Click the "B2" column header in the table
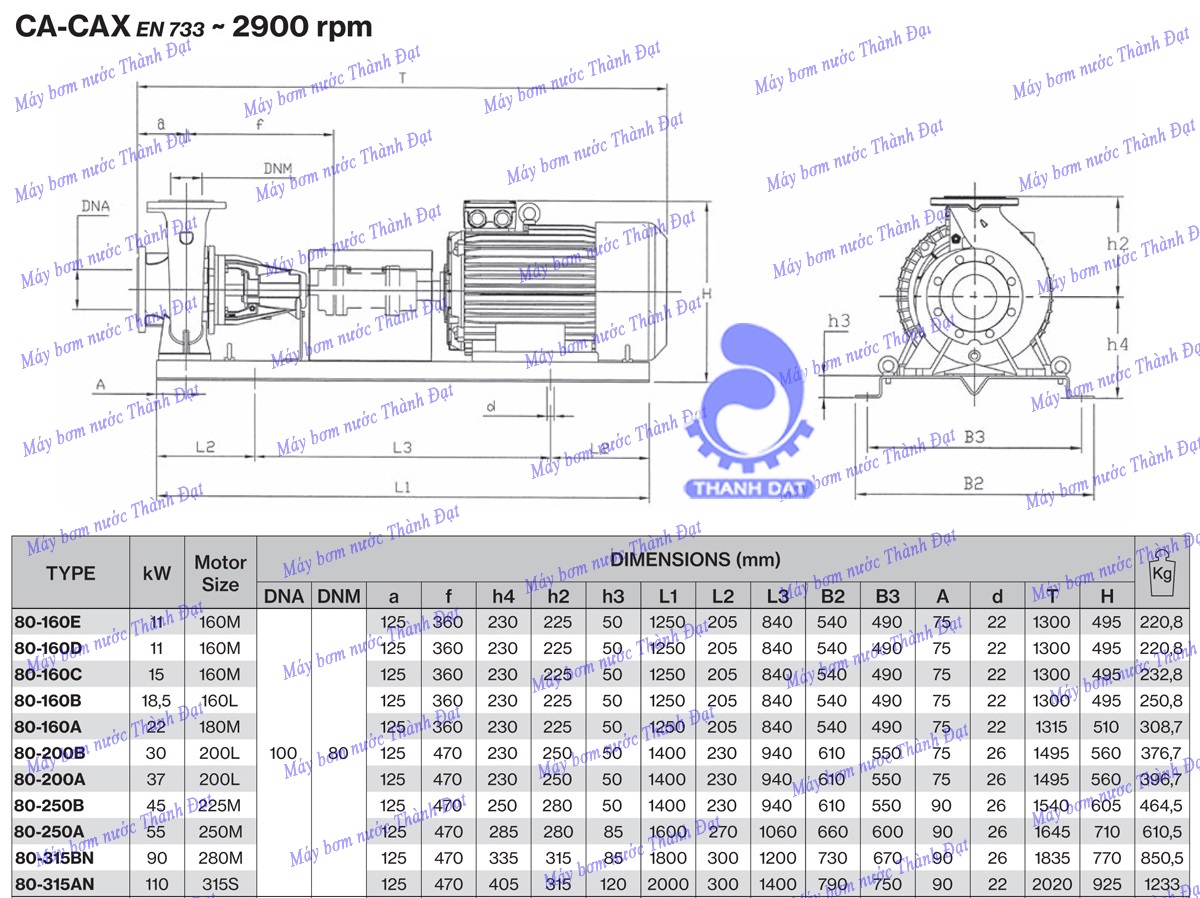1200x898 pixels. pyautogui.click(x=833, y=596)
